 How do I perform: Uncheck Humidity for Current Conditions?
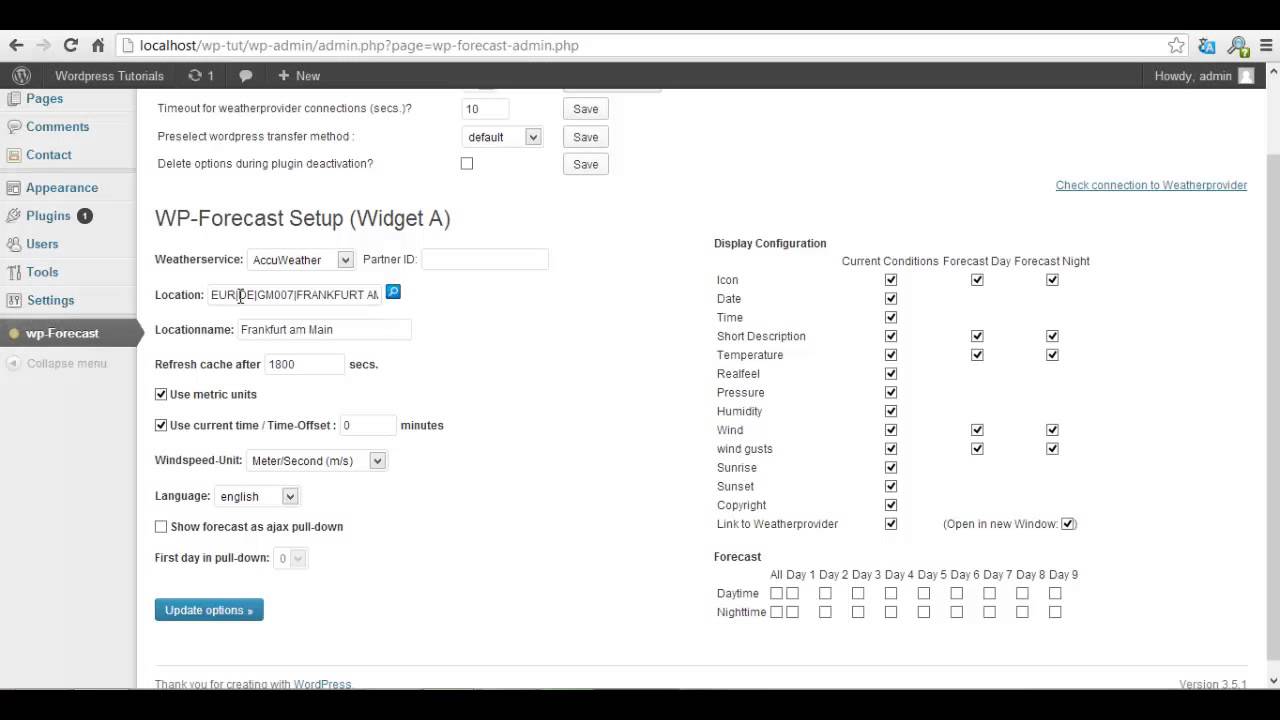point(891,411)
